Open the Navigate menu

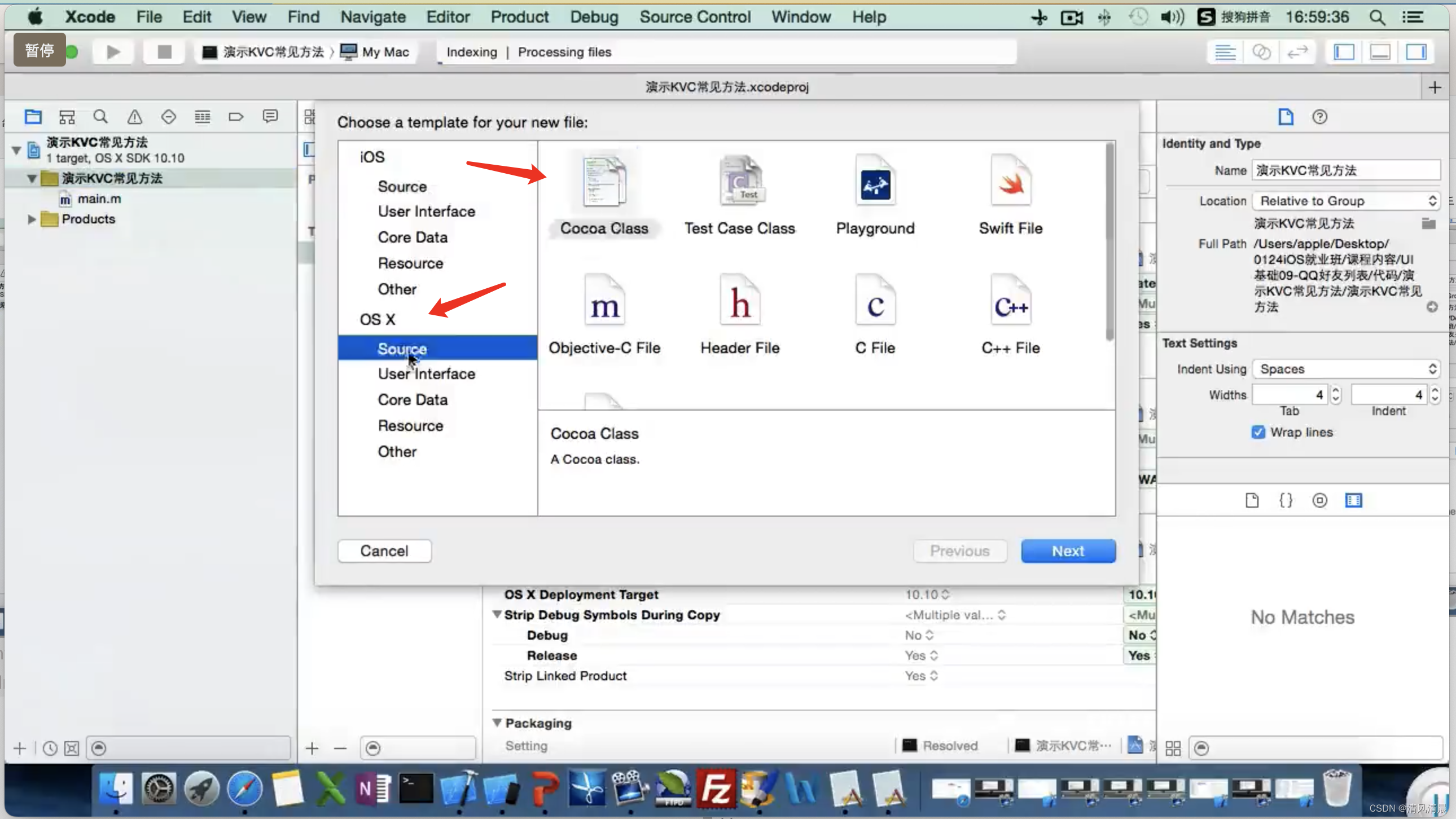[x=373, y=17]
